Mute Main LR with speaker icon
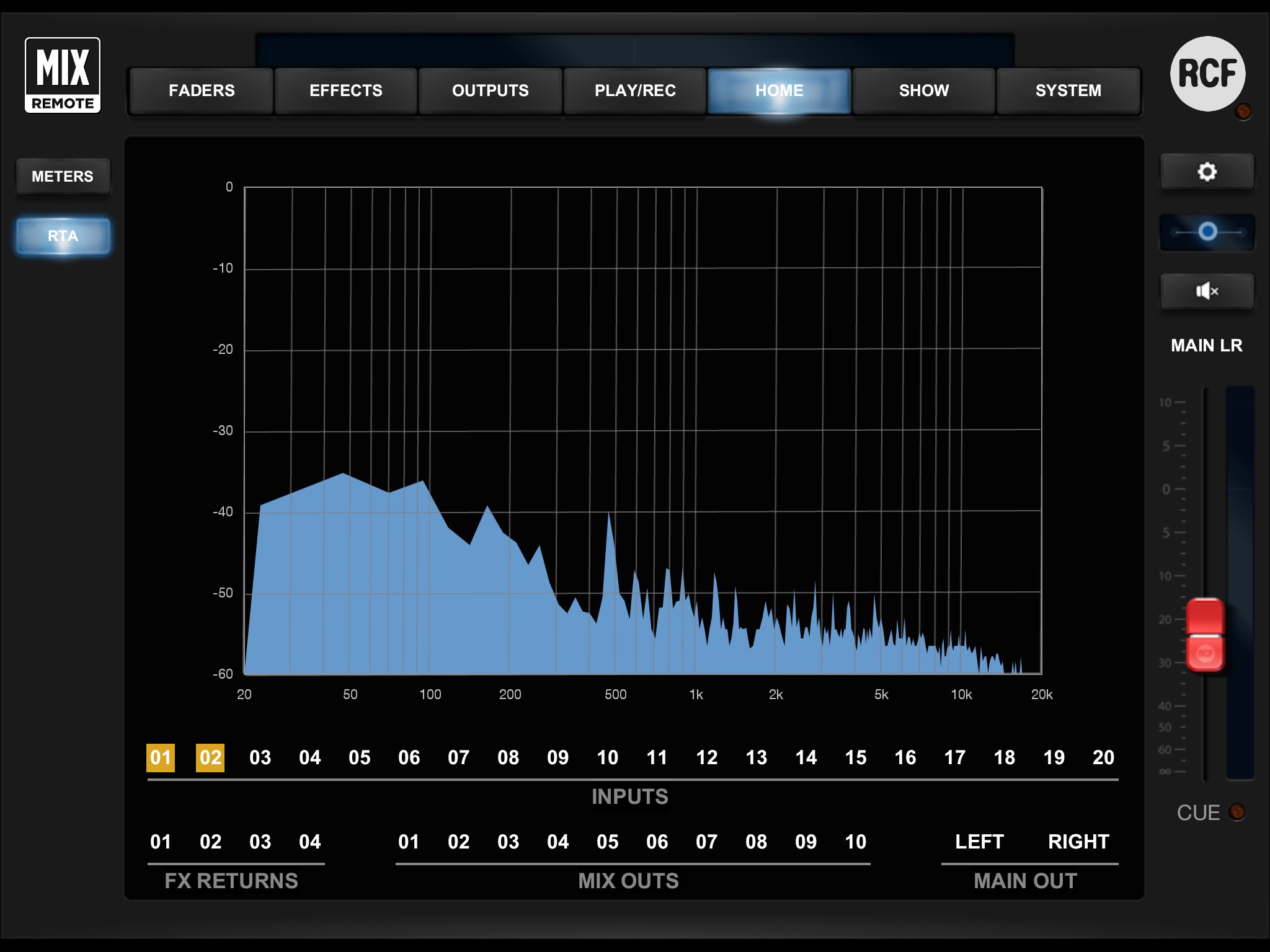The height and width of the screenshot is (952, 1270). click(1206, 291)
